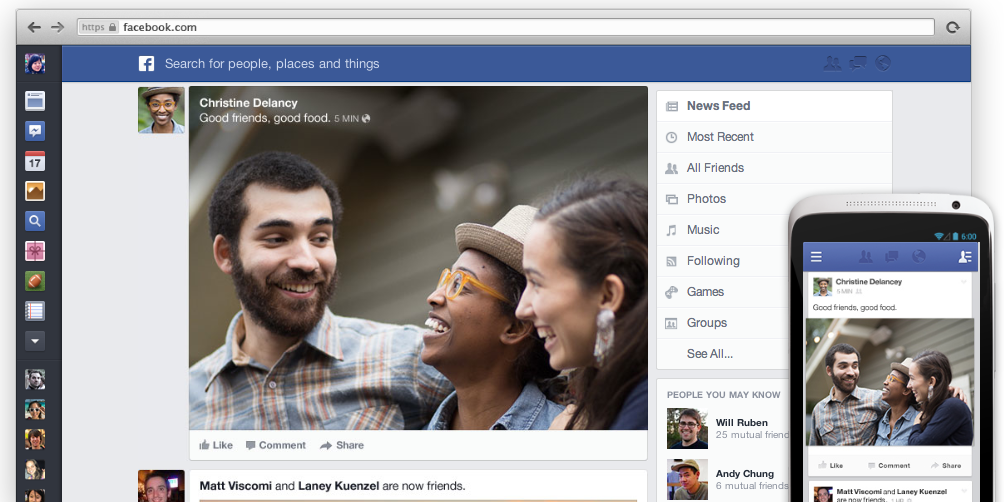Click the globe notifications icon in desktop header
The height and width of the screenshot is (502, 1007).
[x=883, y=63]
